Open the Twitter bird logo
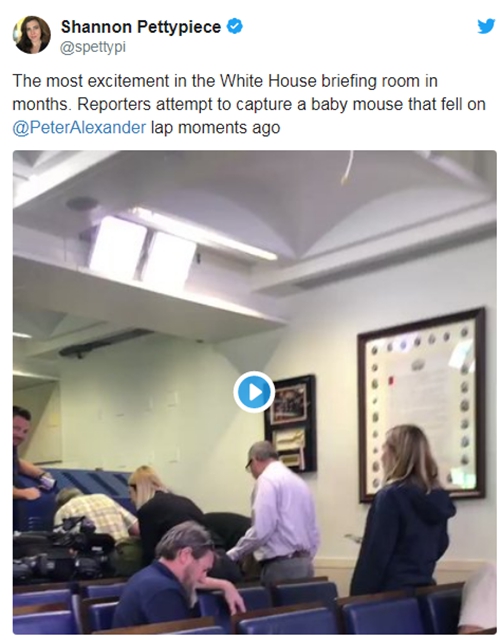 click(x=486, y=27)
